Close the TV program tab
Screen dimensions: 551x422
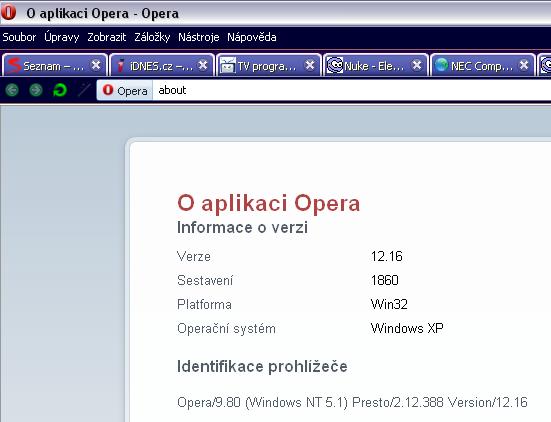click(x=310, y=65)
